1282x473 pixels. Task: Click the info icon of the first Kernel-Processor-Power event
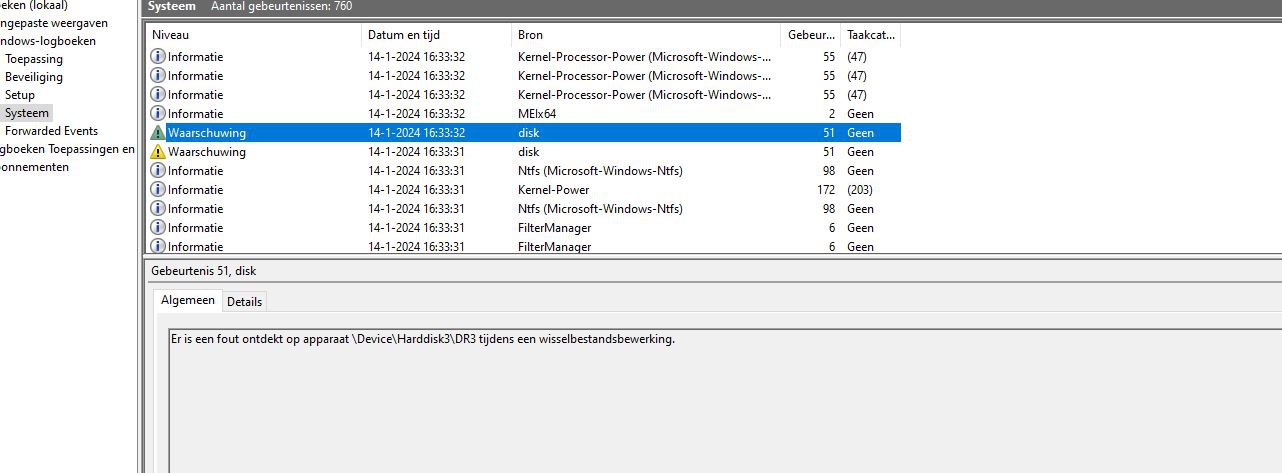pos(157,57)
